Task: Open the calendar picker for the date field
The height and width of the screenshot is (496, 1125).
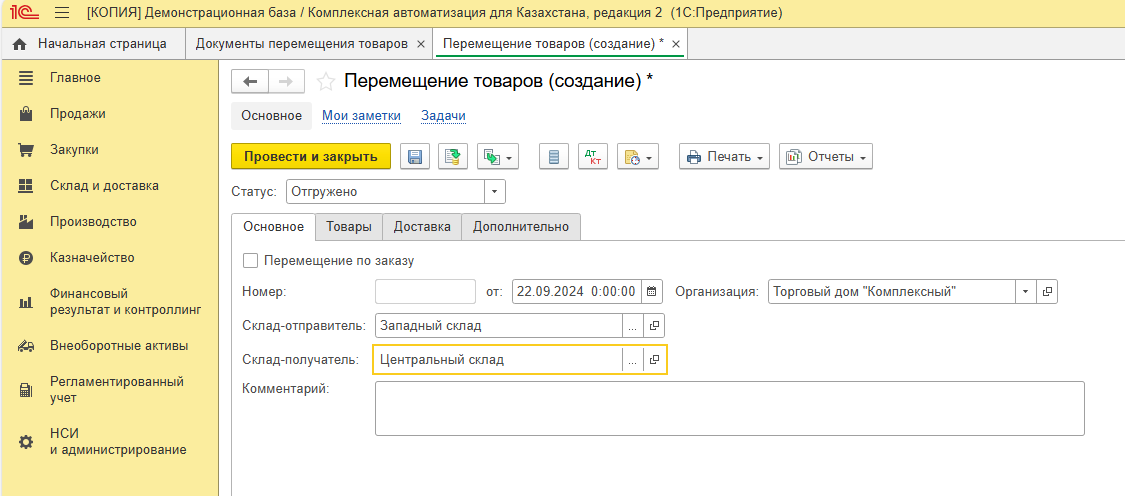Action: [x=652, y=292]
